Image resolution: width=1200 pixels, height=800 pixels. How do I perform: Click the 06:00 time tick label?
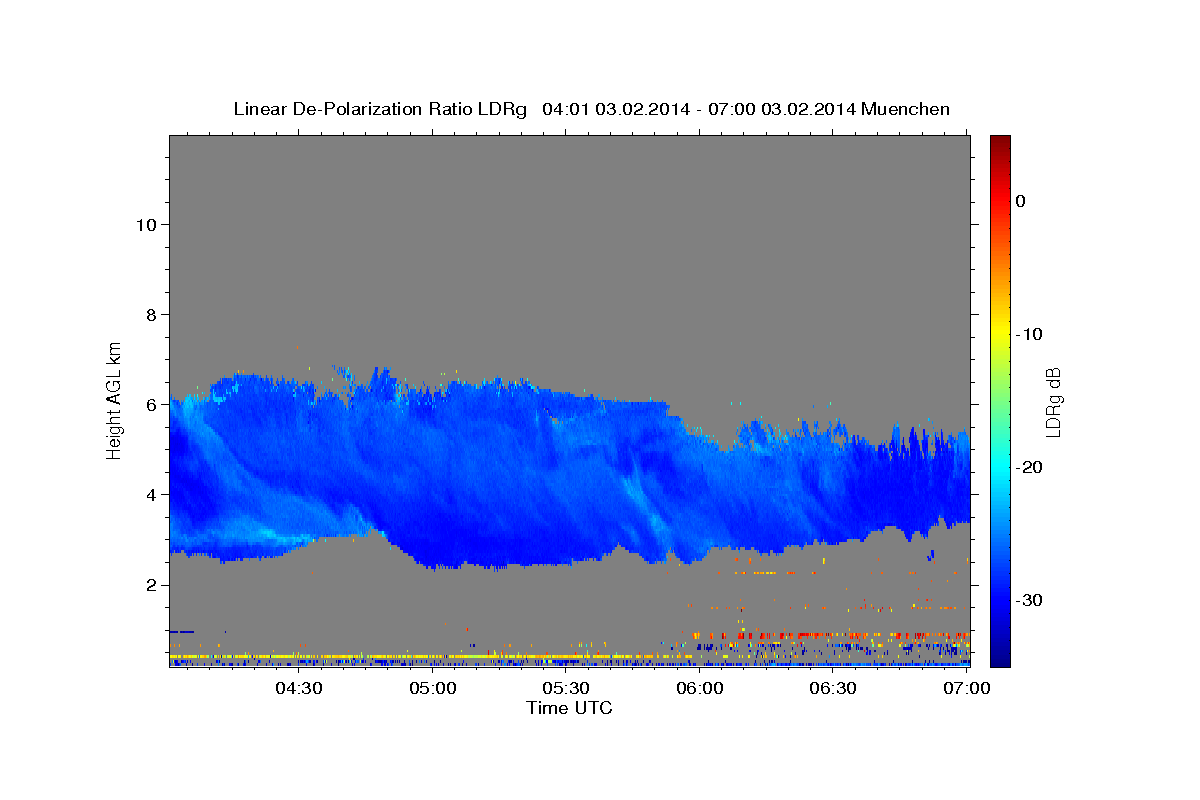pos(700,688)
